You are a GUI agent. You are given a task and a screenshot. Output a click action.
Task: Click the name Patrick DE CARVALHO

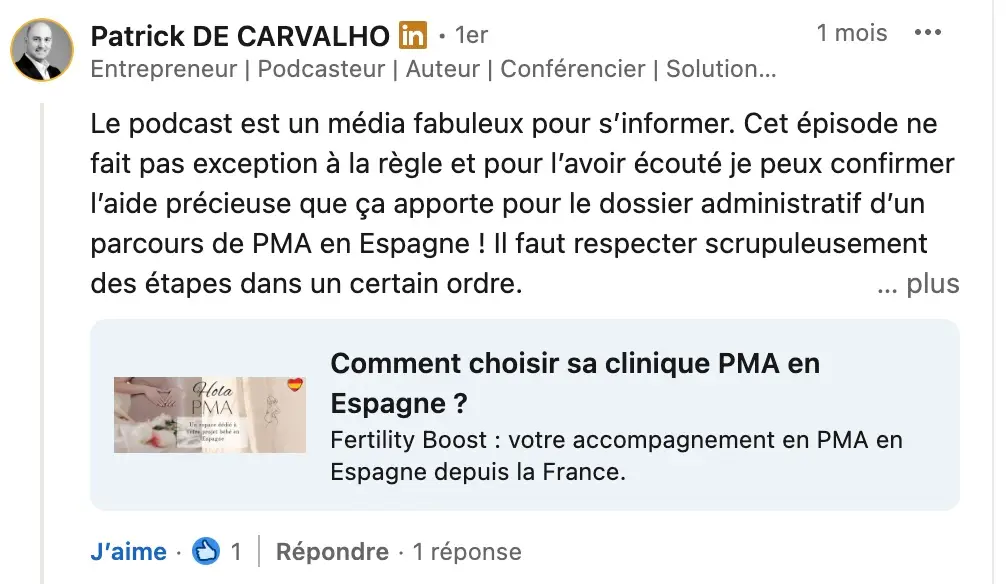pyautogui.click(x=240, y=36)
